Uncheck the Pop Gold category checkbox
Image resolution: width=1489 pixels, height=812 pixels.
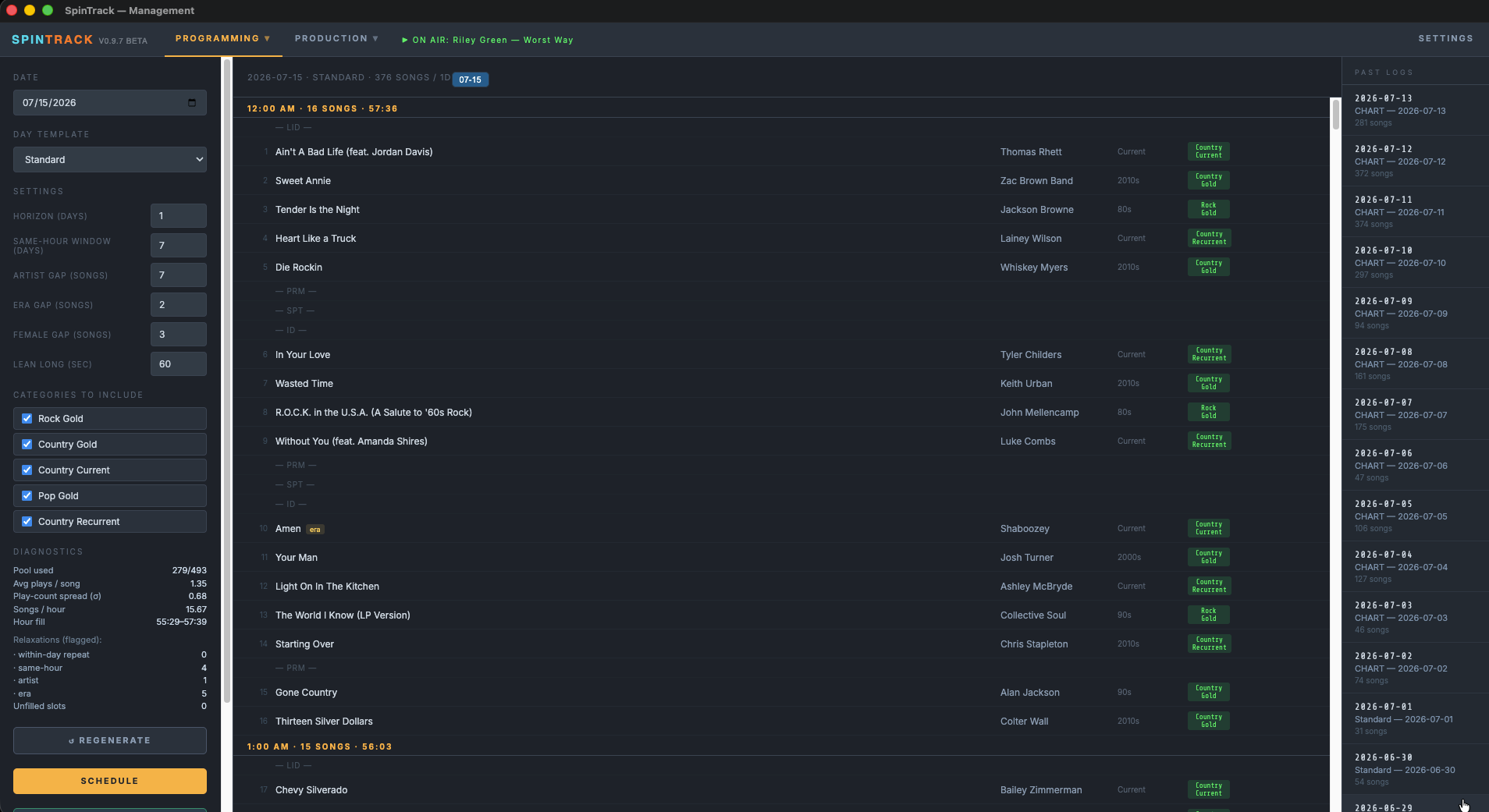27,496
